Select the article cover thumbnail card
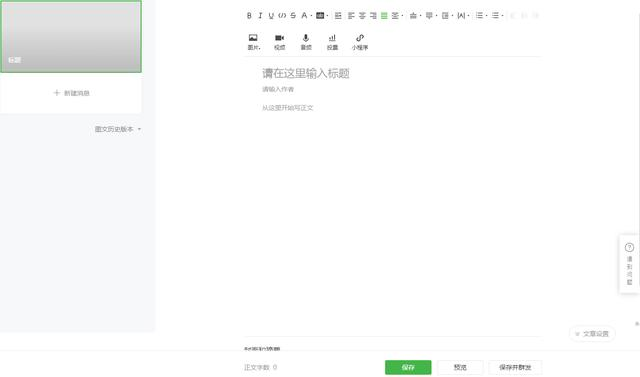This screenshot has height=377, width=640. [x=71, y=37]
